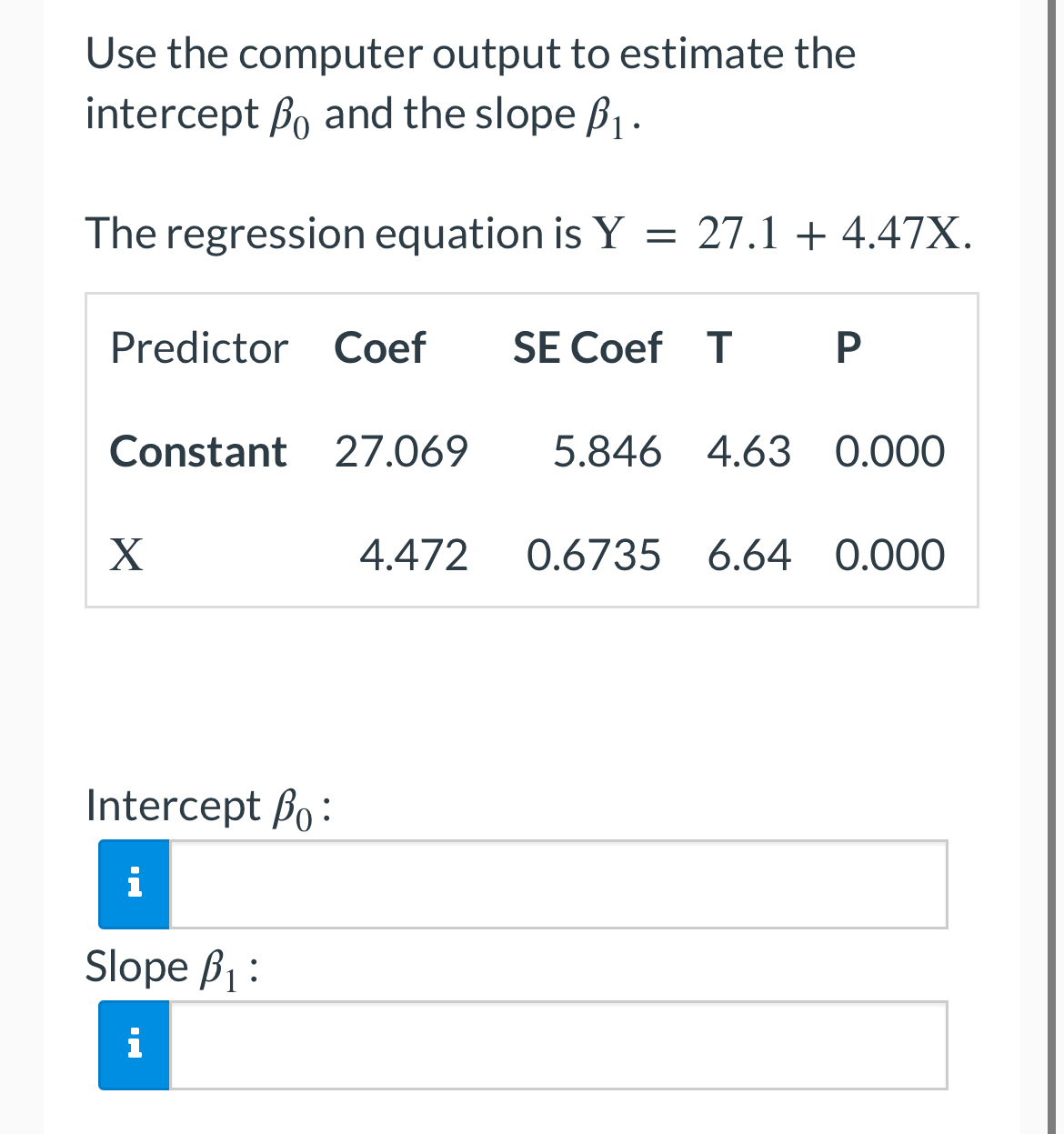
Task: Click the SE Coef column header
Action: click(587, 348)
